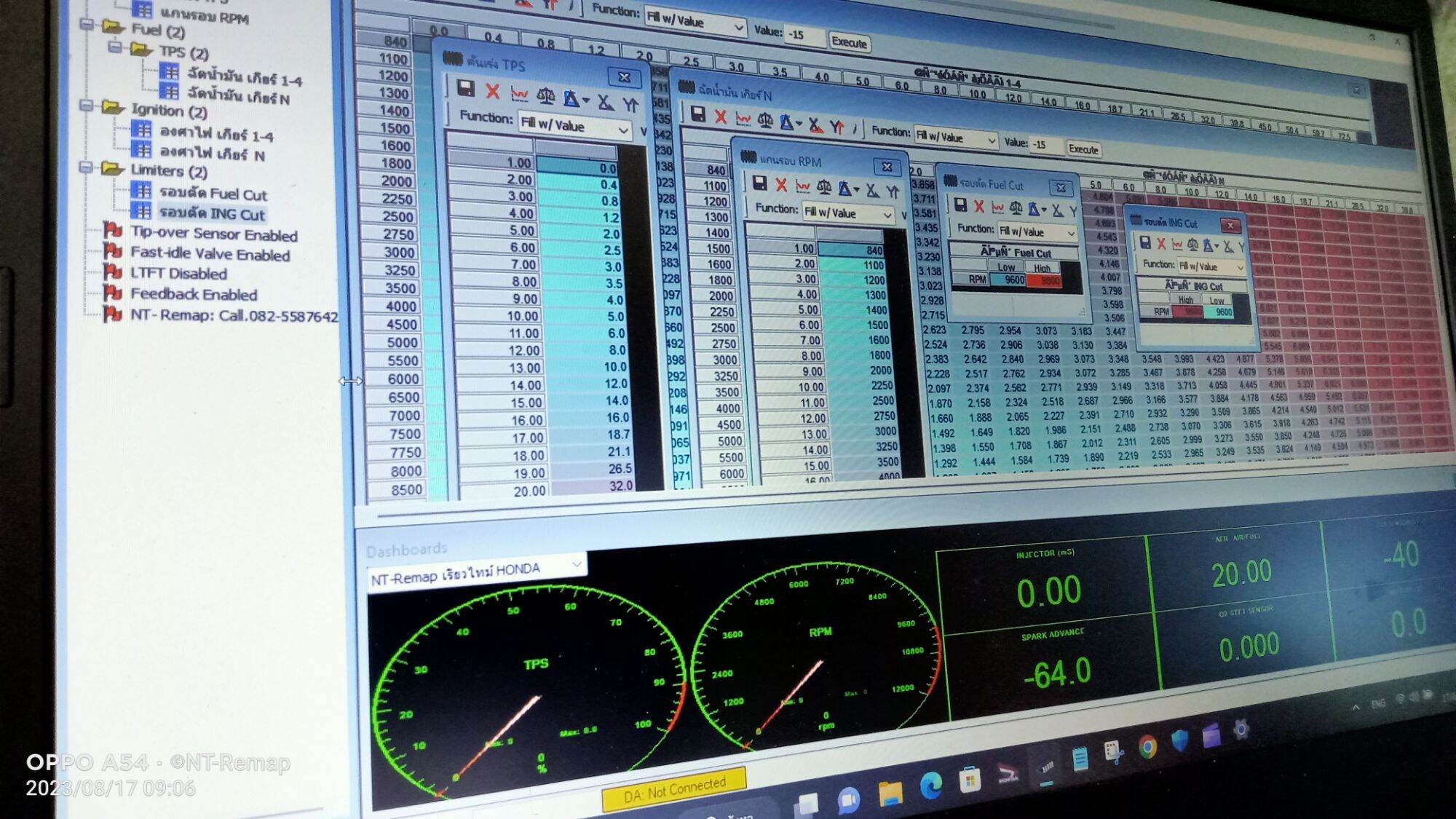Screen dimensions: 1456x819
Task: Open the Snipping Tool icon in the taskbar
Action: click(1114, 751)
